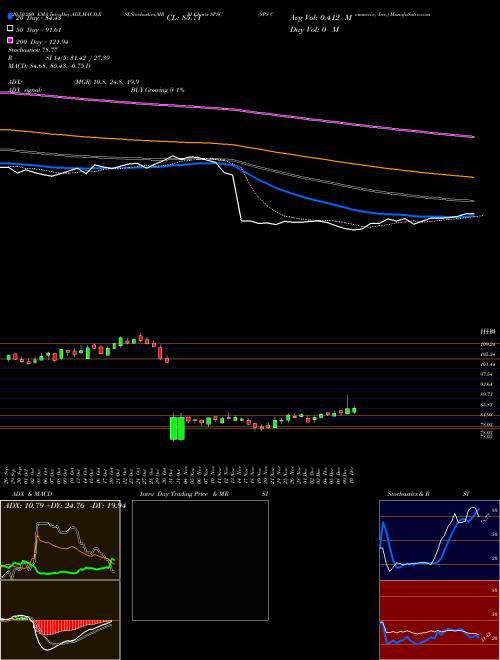Click the 'Stochastics & R' panel title

[409, 494]
